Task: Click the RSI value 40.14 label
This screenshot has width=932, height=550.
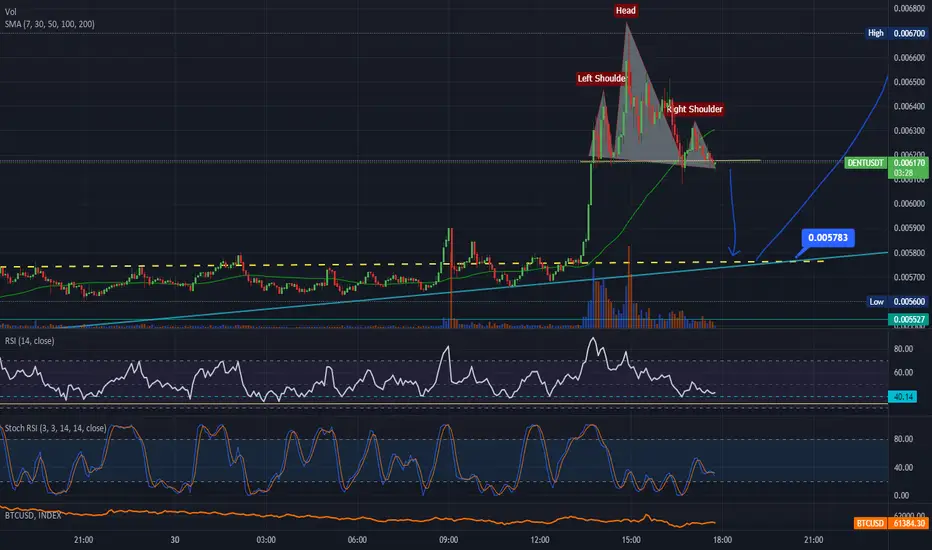Action: tap(903, 396)
